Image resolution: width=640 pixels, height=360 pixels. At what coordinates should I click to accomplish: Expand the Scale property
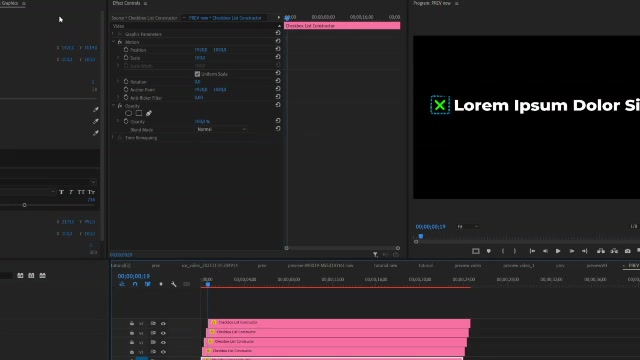point(118,58)
